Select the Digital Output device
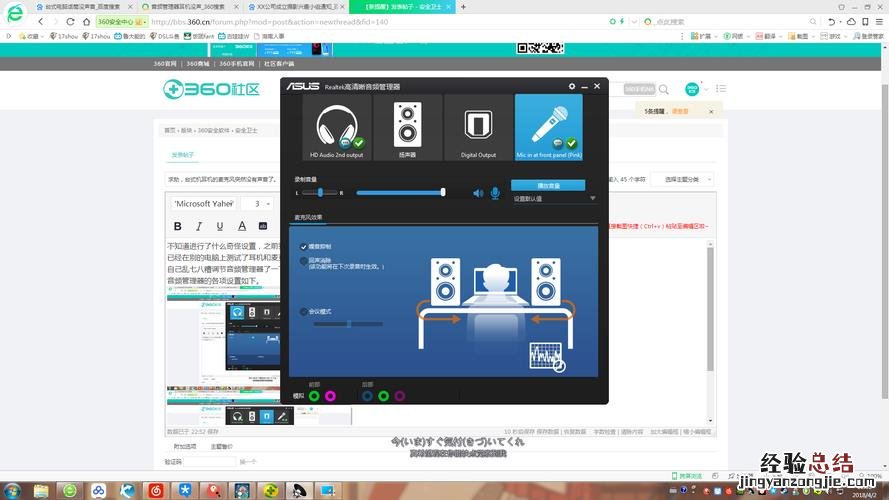 pos(478,128)
